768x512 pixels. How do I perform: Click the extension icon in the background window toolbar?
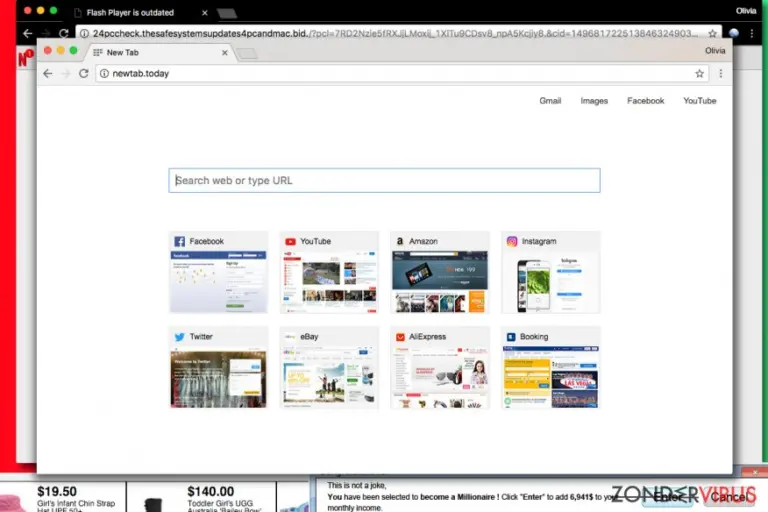pyautogui.click(x=734, y=33)
